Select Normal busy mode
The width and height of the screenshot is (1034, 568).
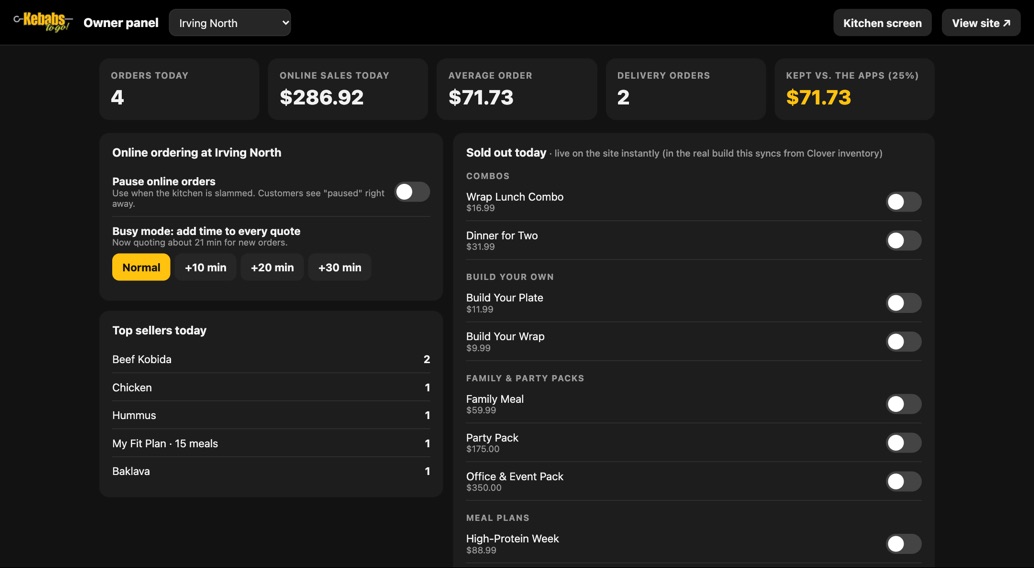pos(141,267)
